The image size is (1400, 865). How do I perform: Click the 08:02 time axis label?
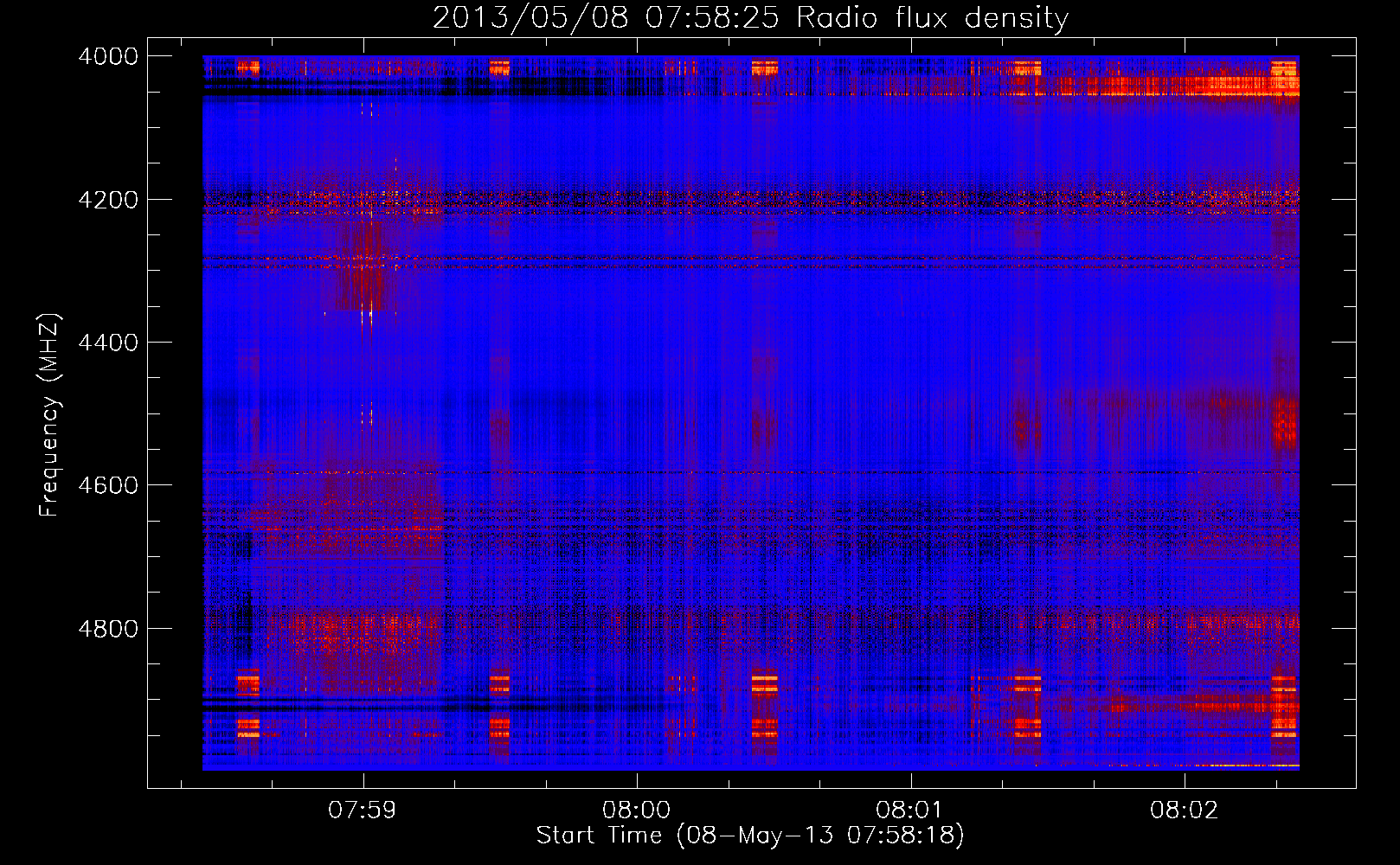[x=1184, y=811]
